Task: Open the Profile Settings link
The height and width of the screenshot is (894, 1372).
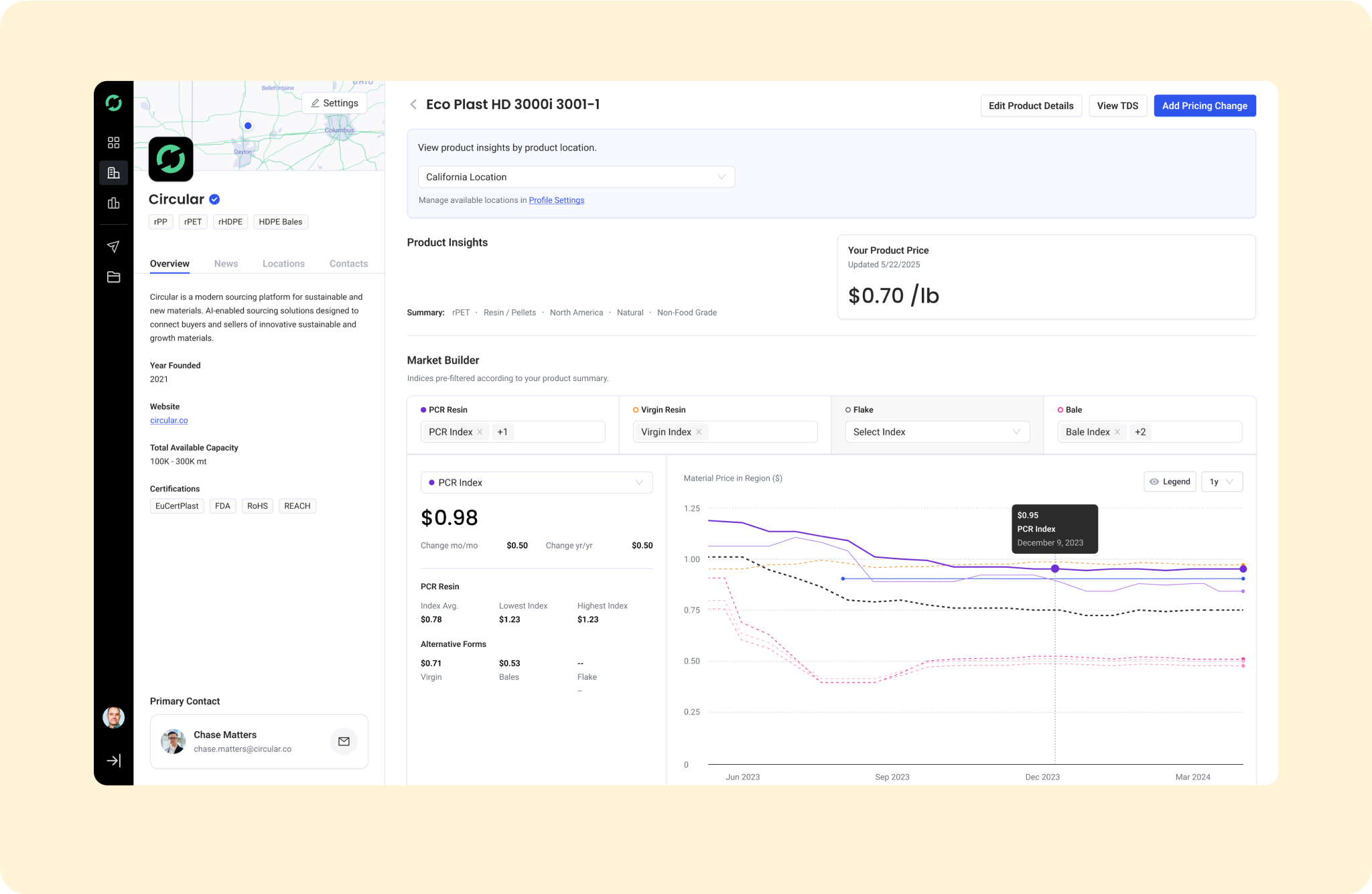Action: pos(556,200)
